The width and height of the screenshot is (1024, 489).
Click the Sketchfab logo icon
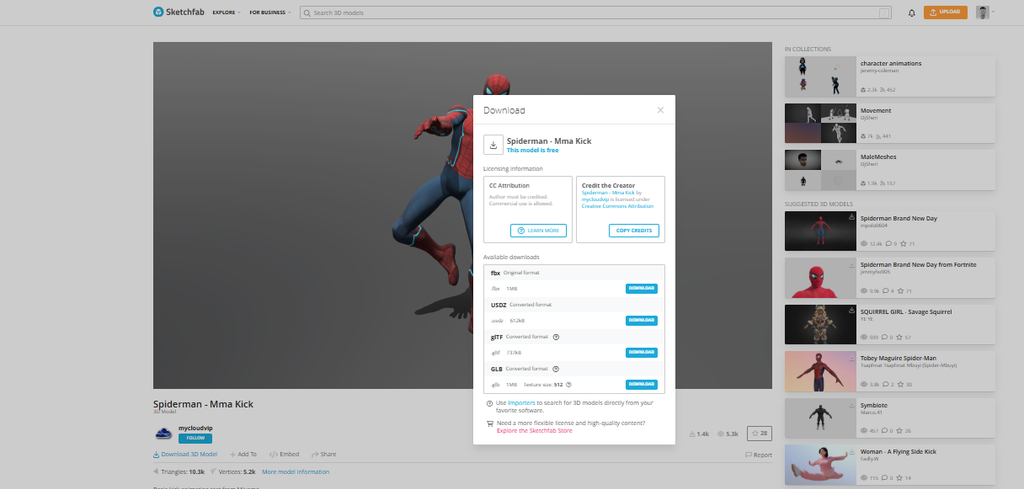[158, 12]
